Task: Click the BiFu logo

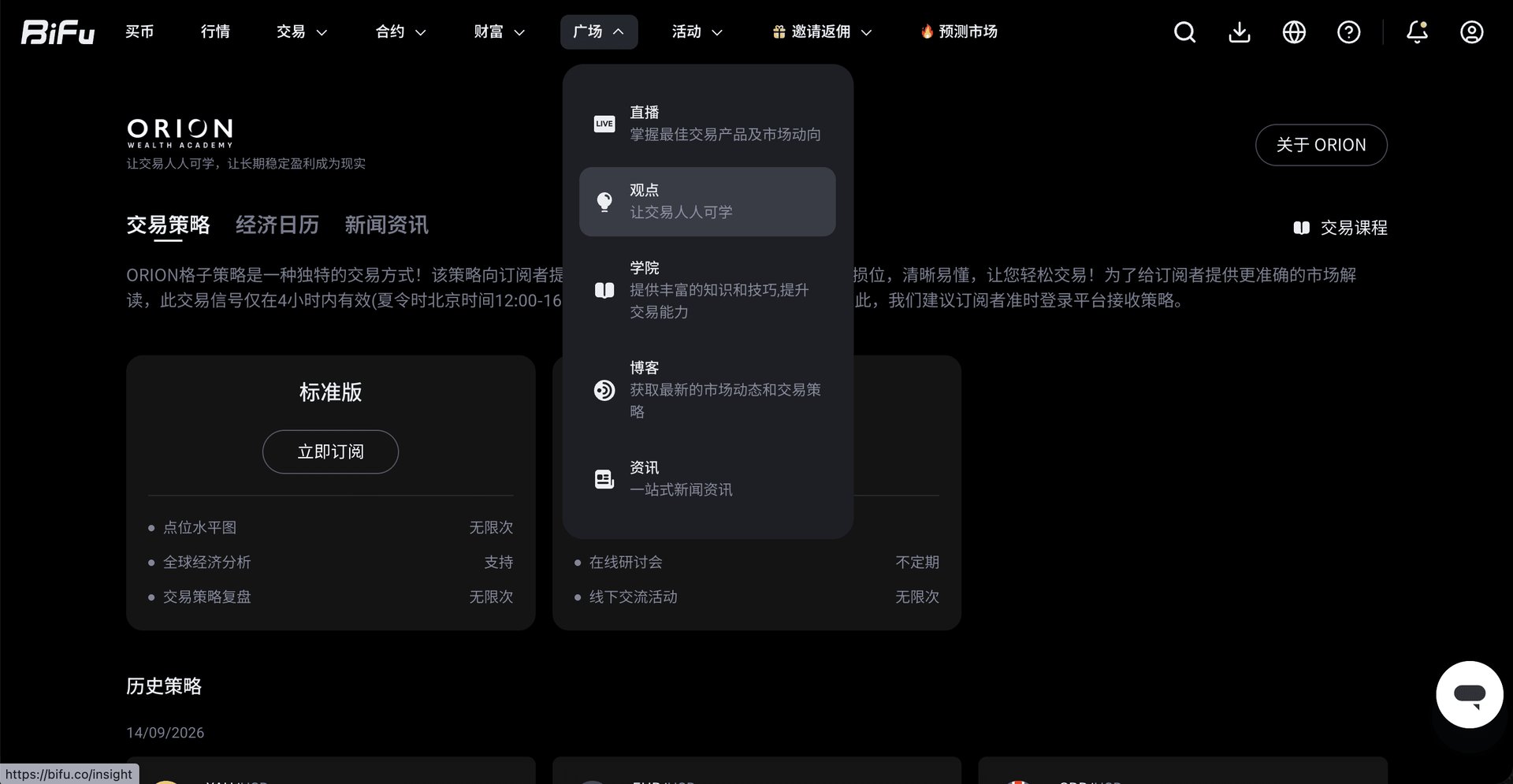Action: (58, 32)
